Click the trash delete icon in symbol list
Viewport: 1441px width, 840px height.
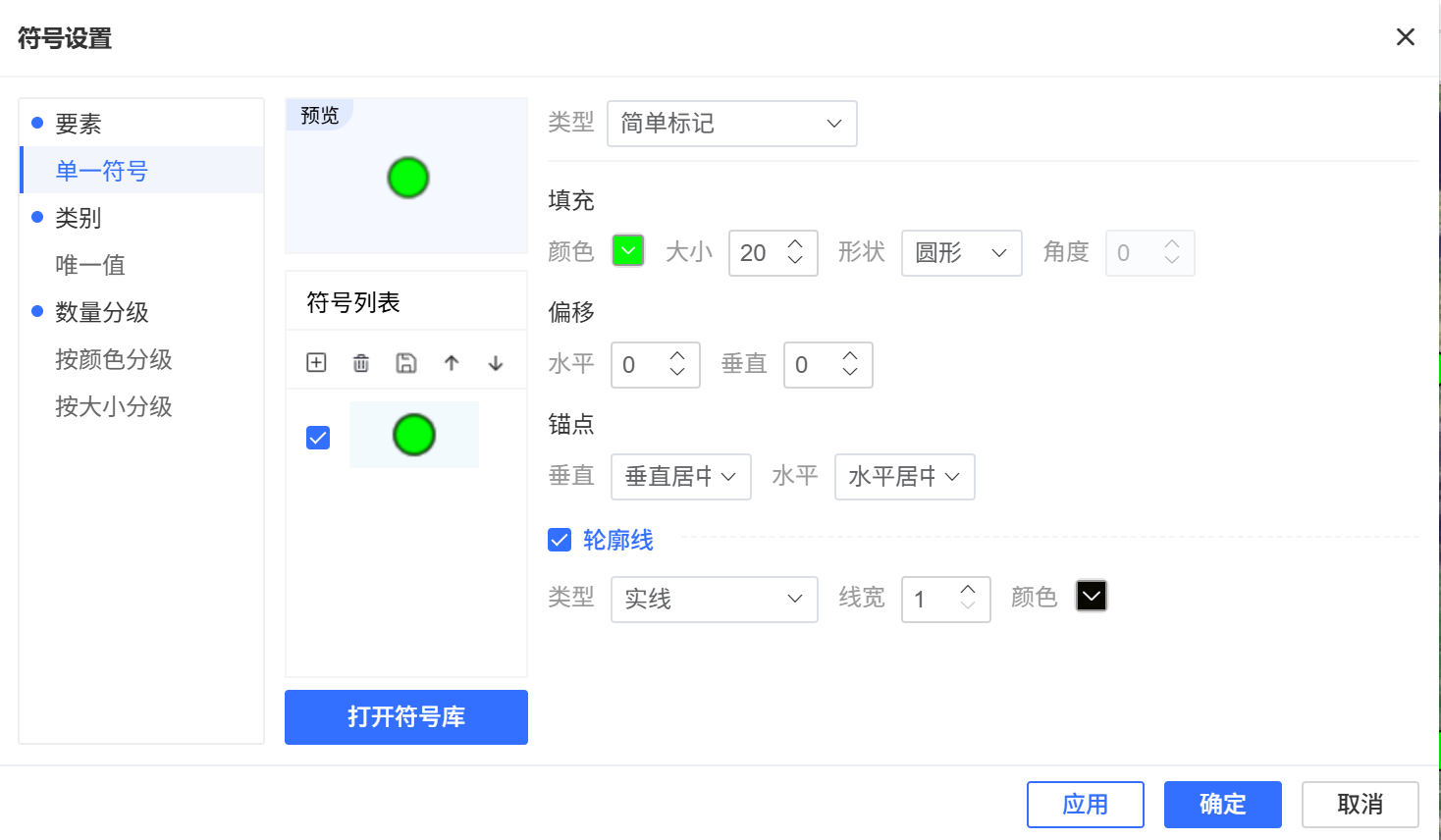(361, 363)
